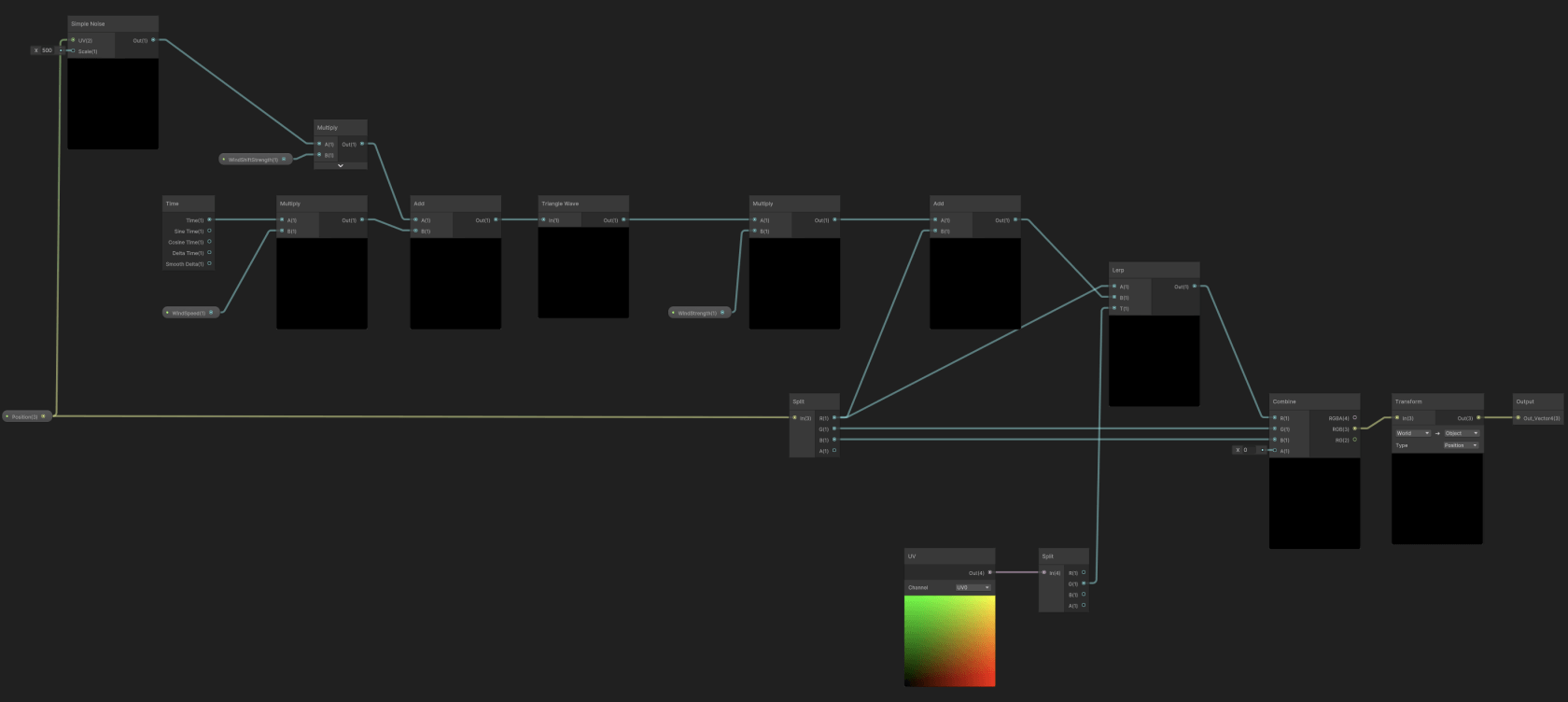This screenshot has width=1568, height=702.
Task: Click the Triangle Wave preview thumbnail
Action: tap(583, 273)
